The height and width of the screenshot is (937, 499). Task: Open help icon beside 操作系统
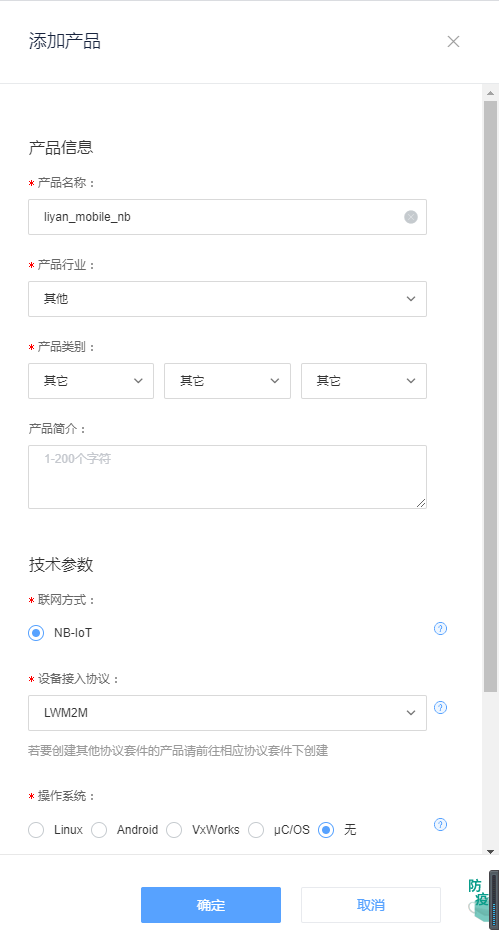[x=440, y=825]
